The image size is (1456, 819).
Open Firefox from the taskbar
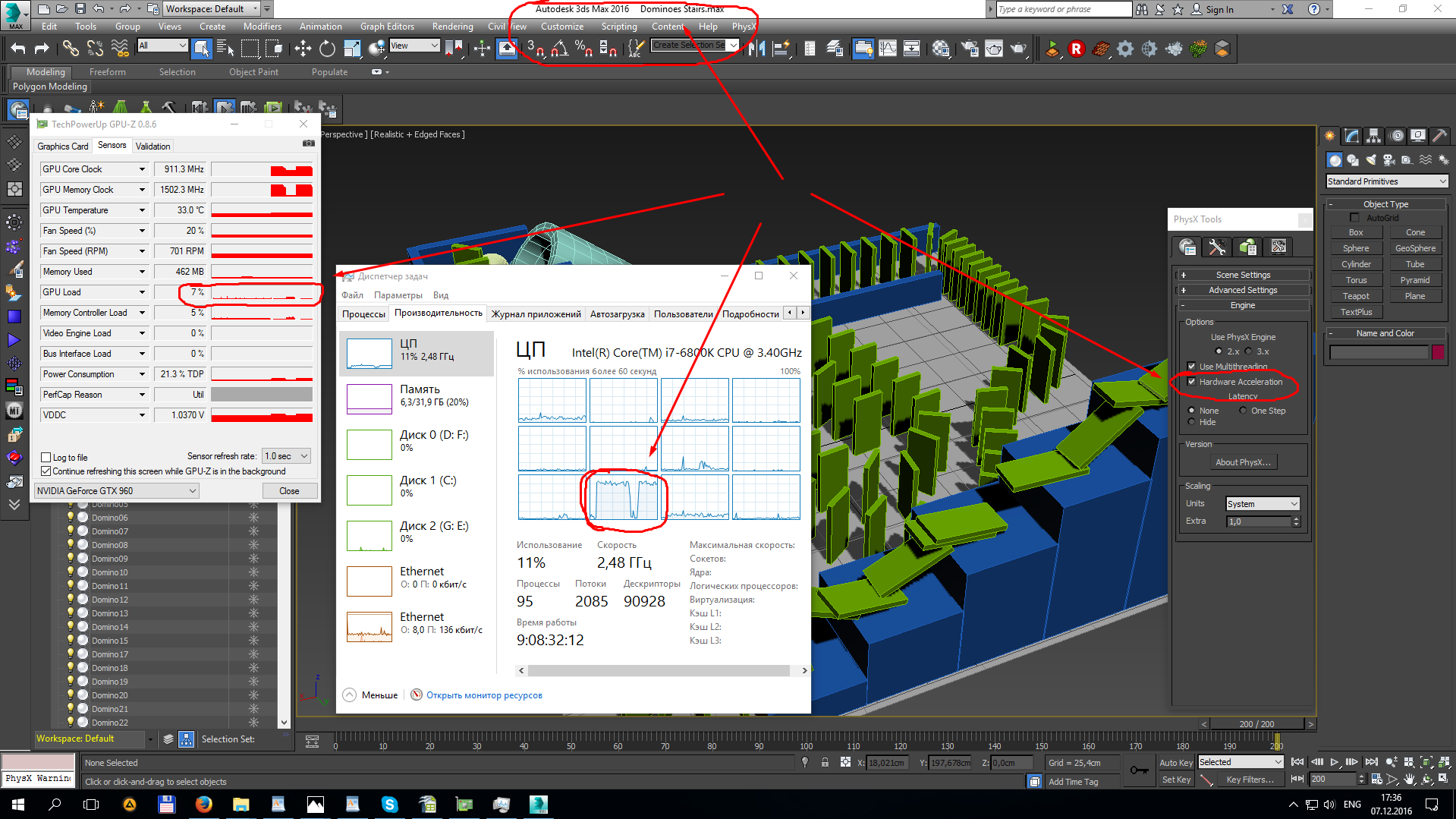click(x=203, y=805)
